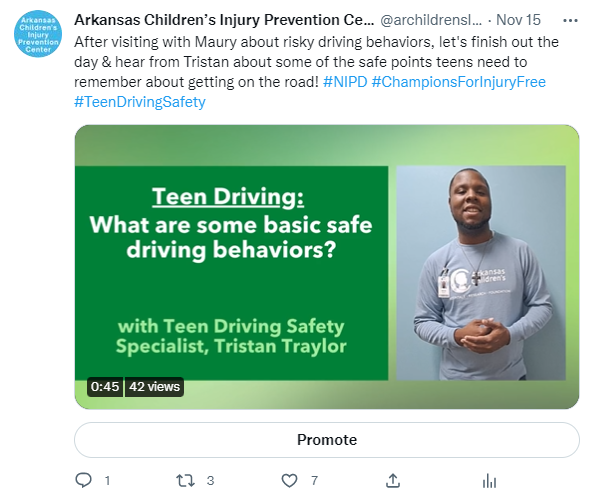
Task: Retweet this post via the retweet icon
Action: click(x=185, y=480)
